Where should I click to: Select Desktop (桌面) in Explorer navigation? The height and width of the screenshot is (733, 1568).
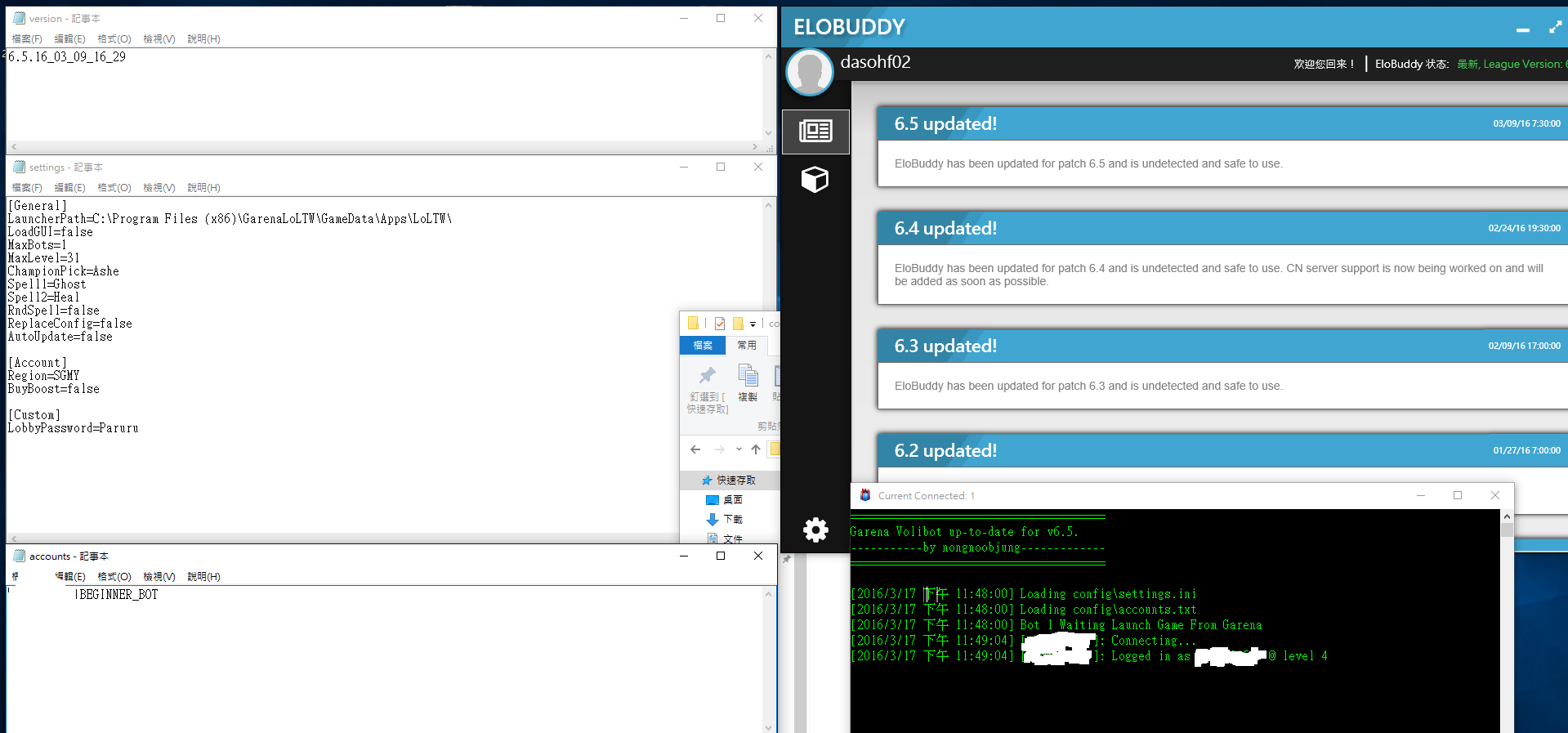(725, 500)
